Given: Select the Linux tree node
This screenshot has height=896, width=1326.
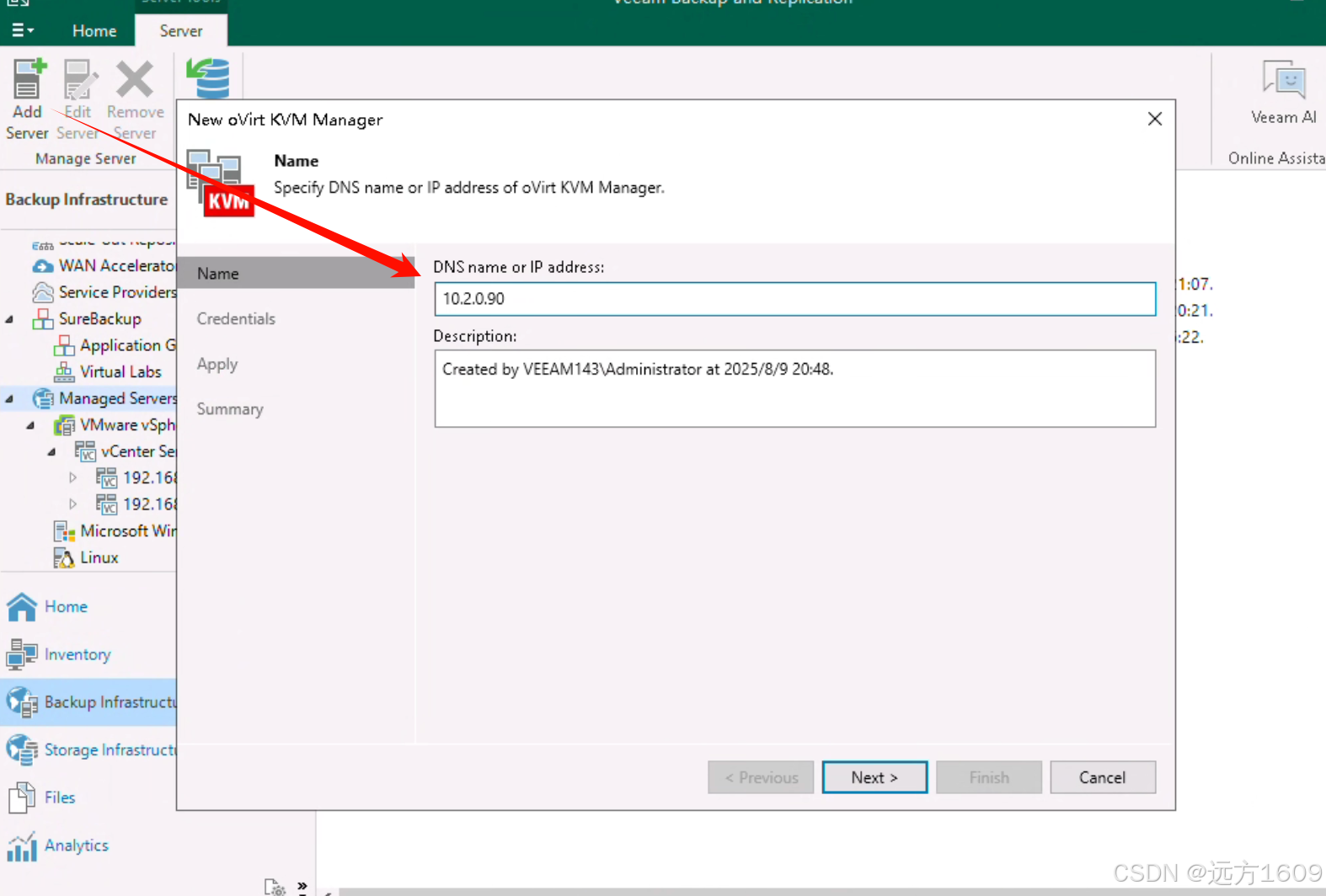Looking at the screenshot, I should point(99,557).
